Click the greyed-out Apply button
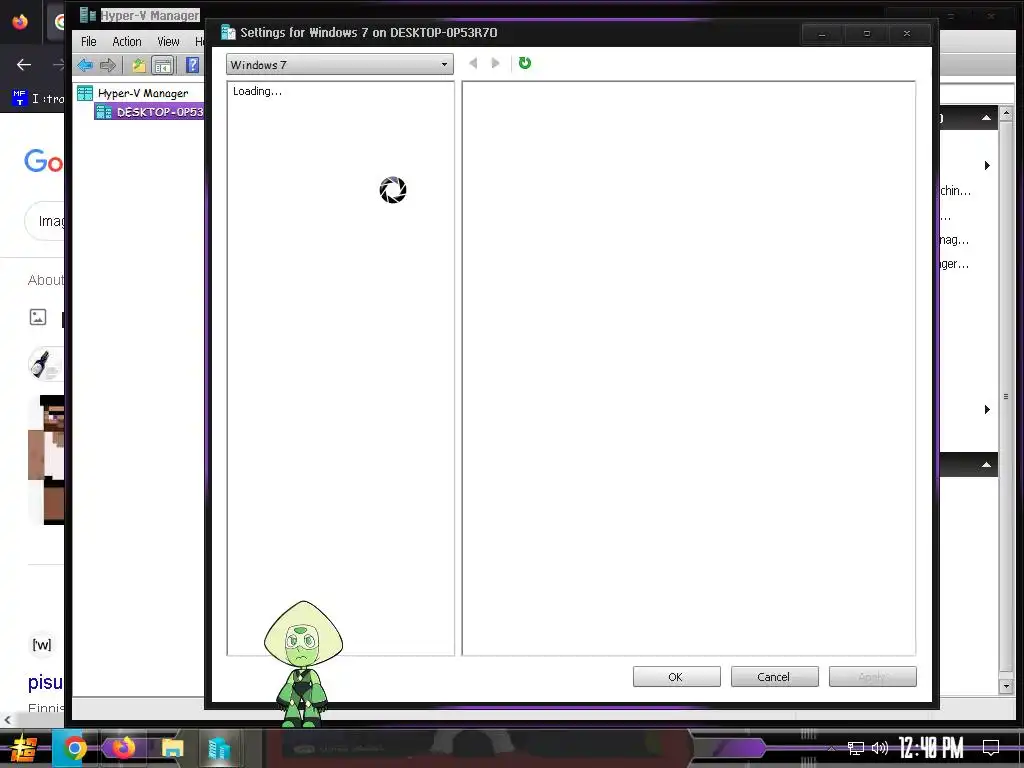Image resolution: width=1024 pixels, height=768 pixels. point(872,677)
